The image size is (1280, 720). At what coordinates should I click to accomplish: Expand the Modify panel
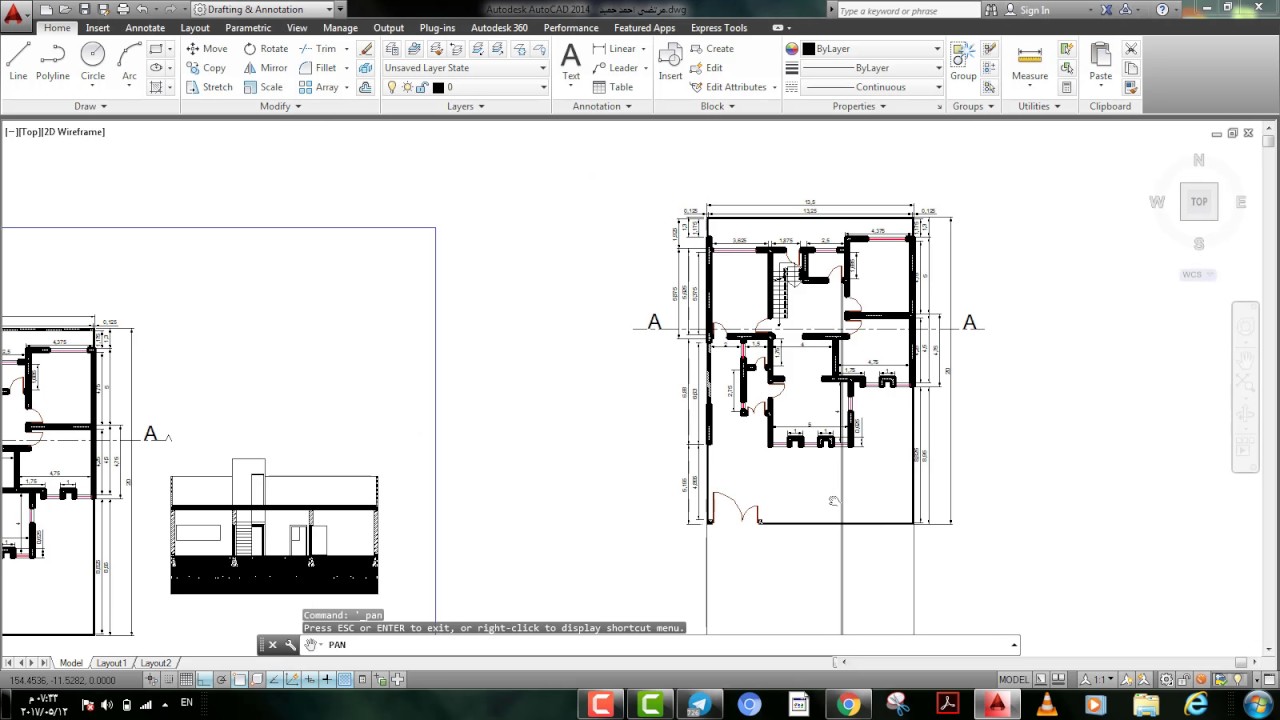[x=280, y=106]
